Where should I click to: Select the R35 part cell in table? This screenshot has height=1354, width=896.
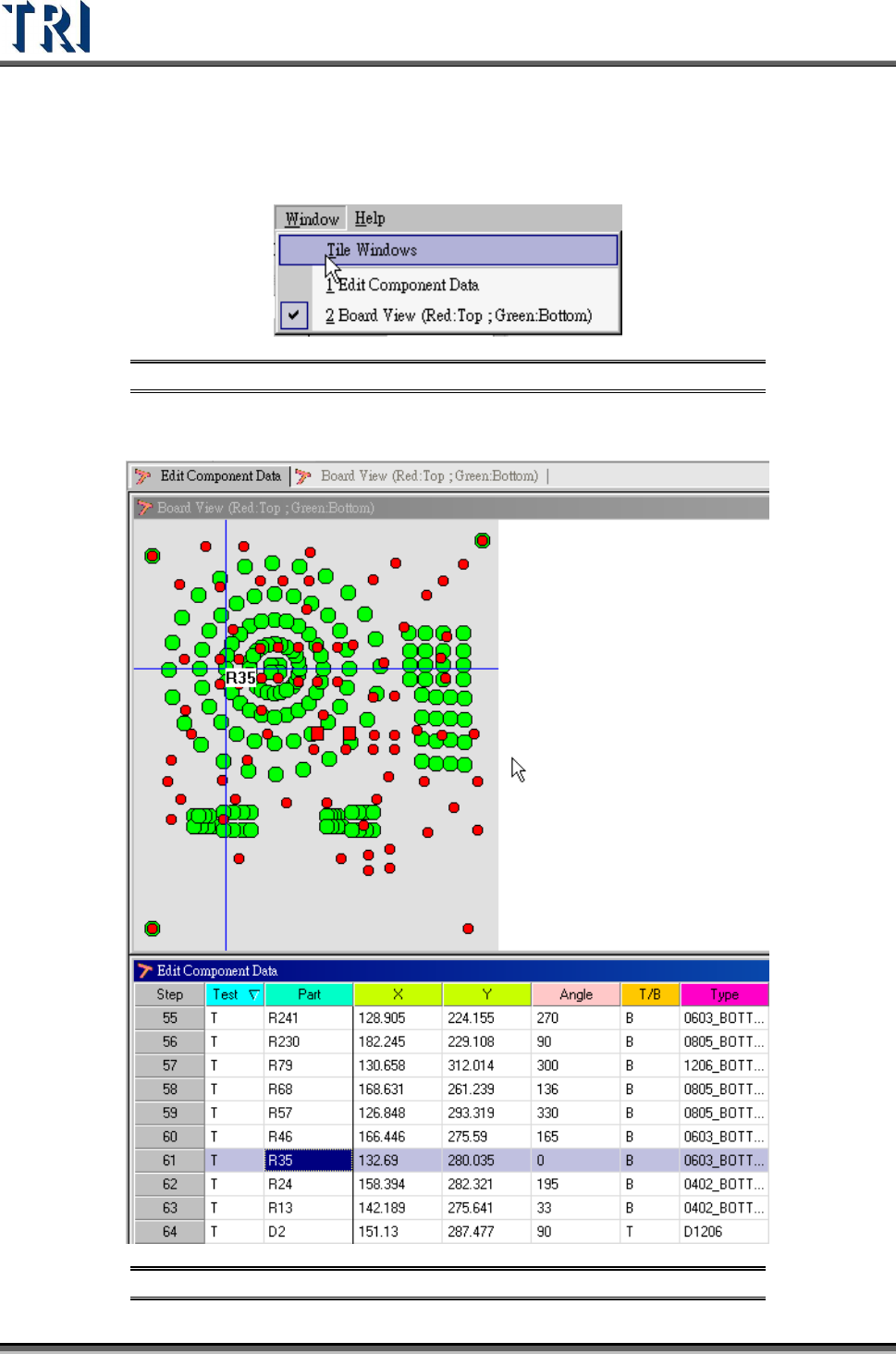(x=309, y=1160)
